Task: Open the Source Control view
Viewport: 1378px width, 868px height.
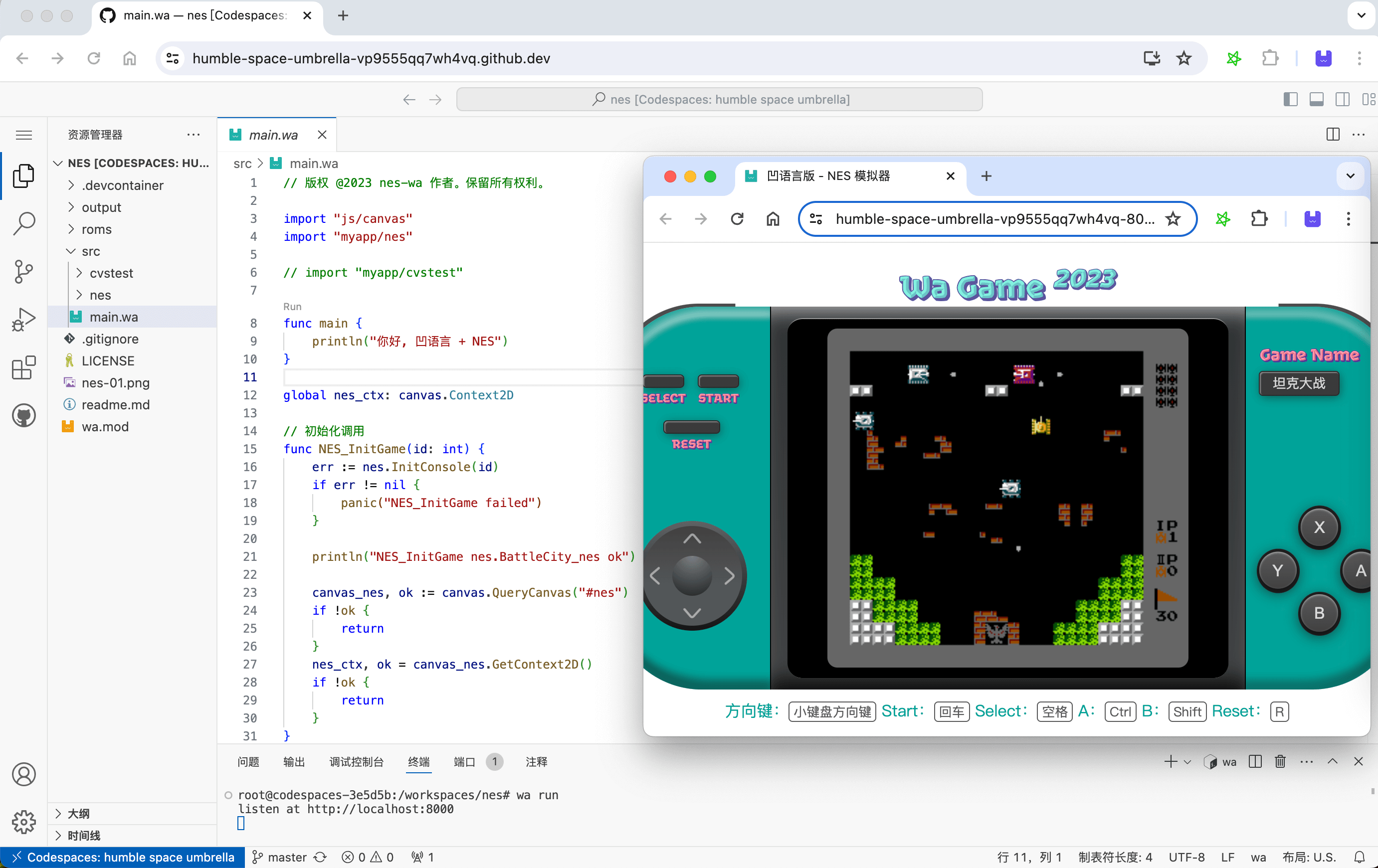Action: tap(23, 272)
